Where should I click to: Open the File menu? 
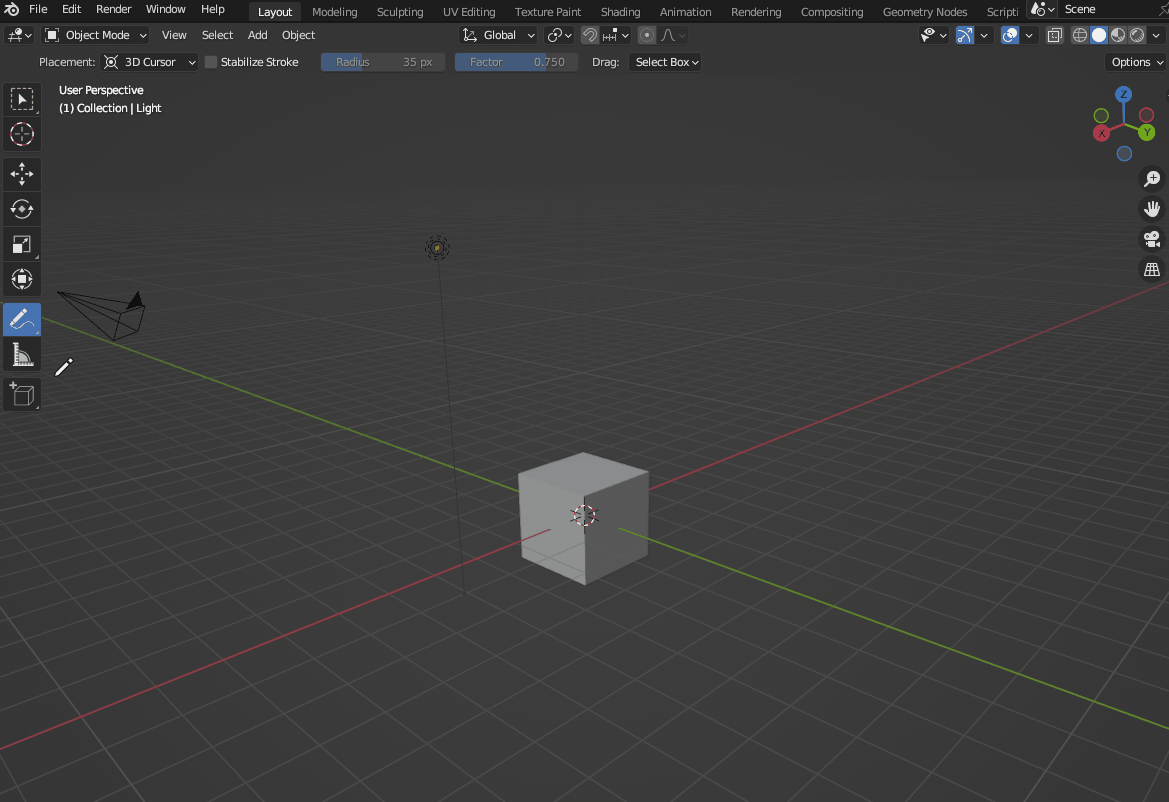point(38,9)
